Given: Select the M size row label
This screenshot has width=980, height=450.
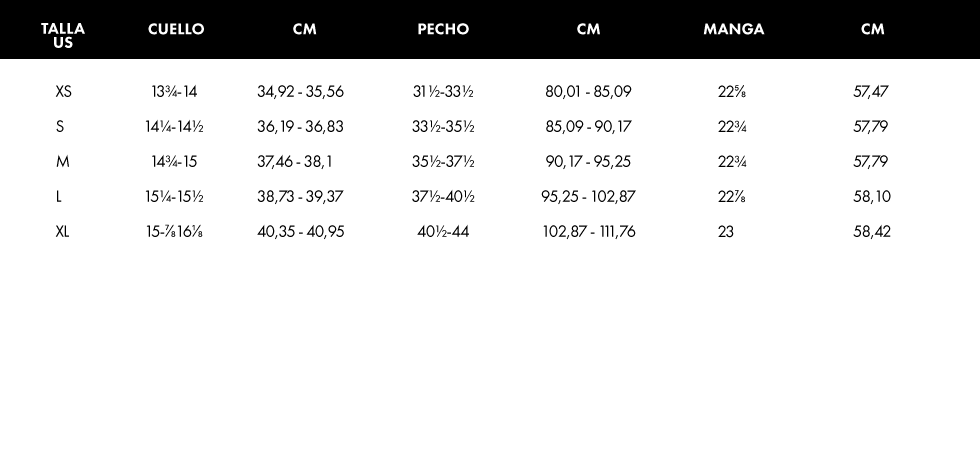Looking at the screenshot, I should [62, 162].
